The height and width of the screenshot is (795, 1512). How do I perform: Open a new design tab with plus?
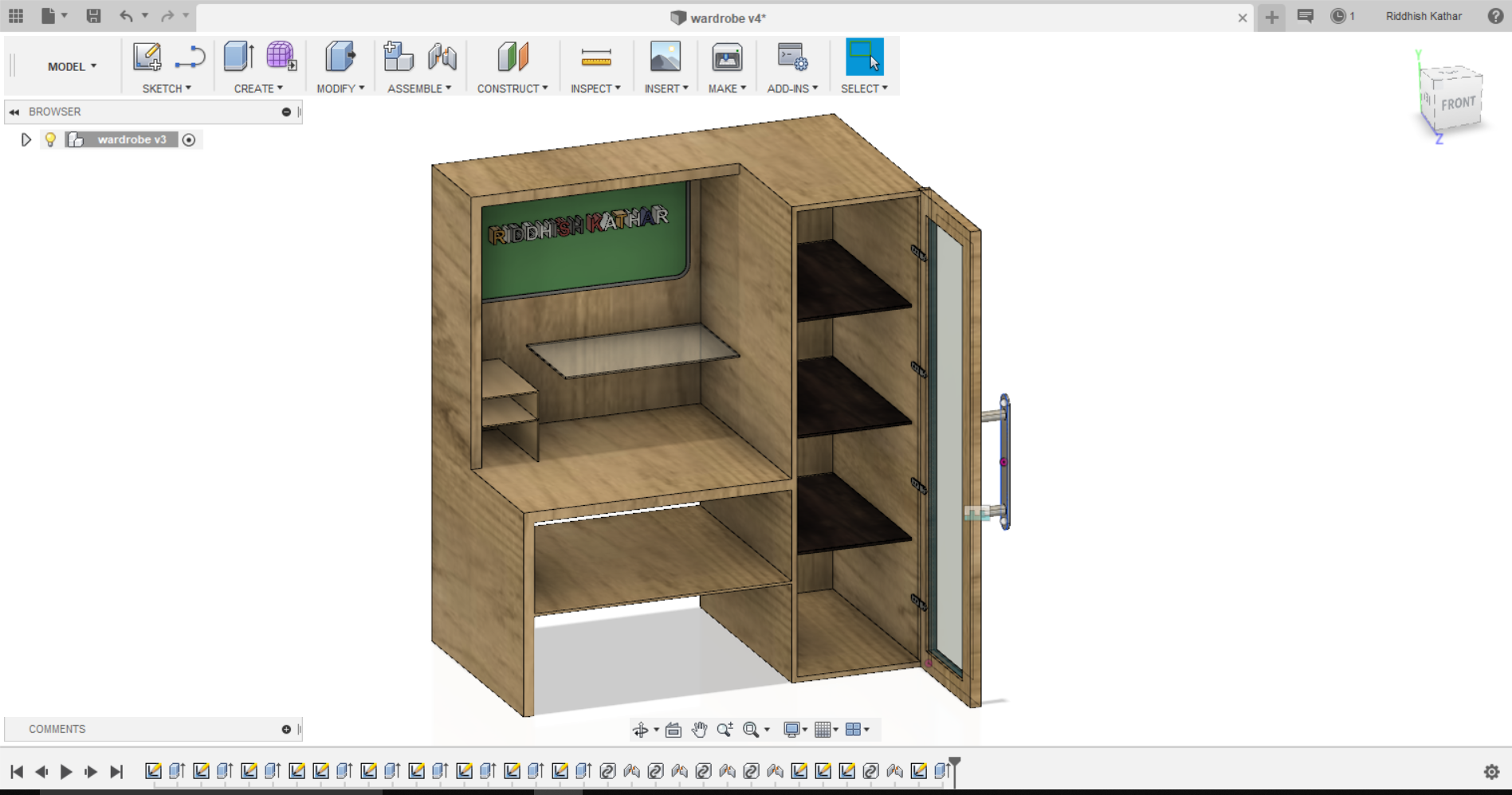point(1271,17)
